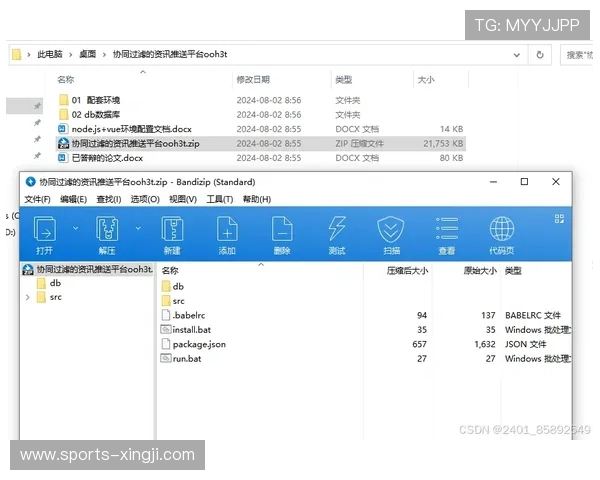This screenshot has height=480, width=600.
Task: Click the Word icon of node.js+vue docx
Action: pyautogui.click(x=63, y=129)
